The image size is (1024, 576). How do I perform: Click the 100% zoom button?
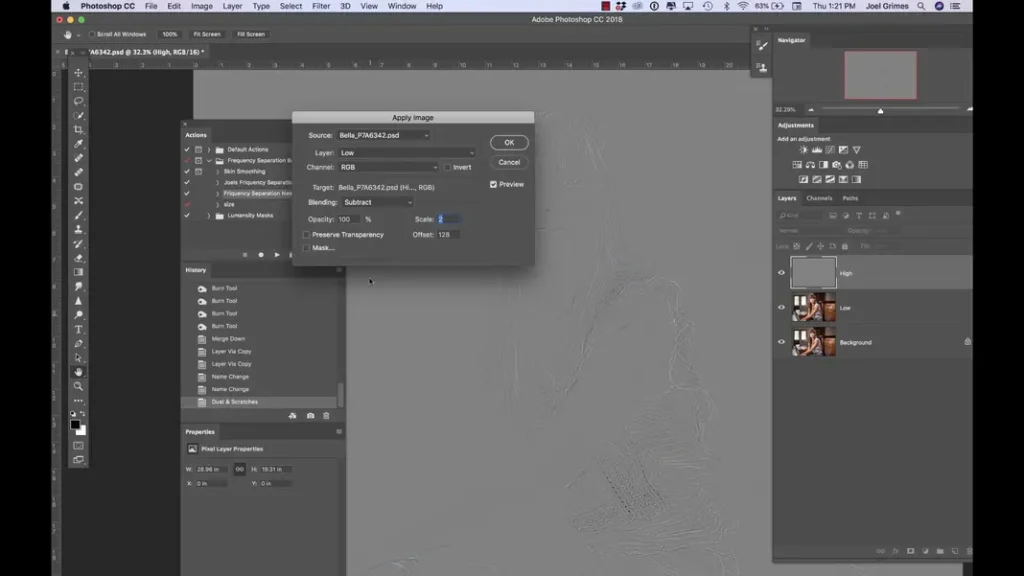coord(170,35)
